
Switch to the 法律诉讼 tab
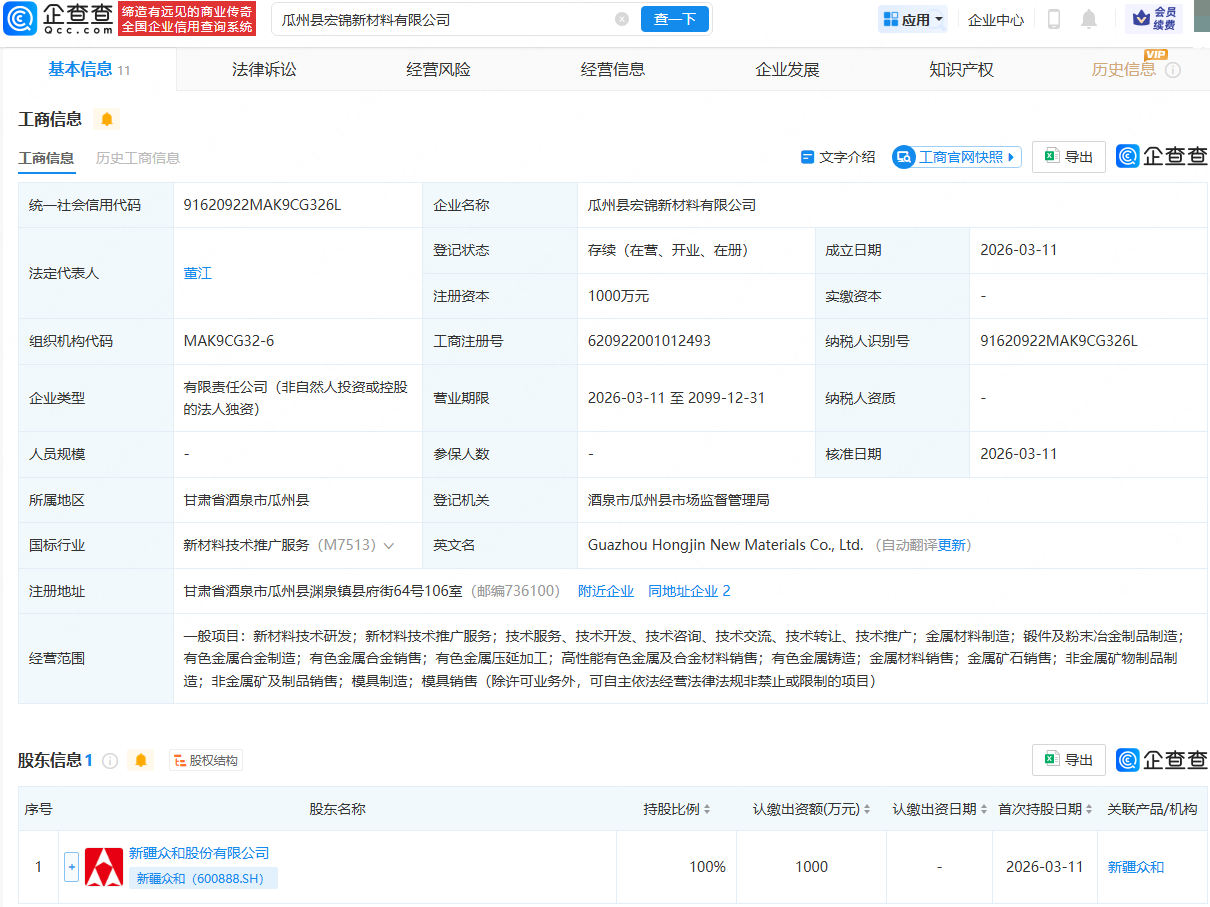point(264,69)
